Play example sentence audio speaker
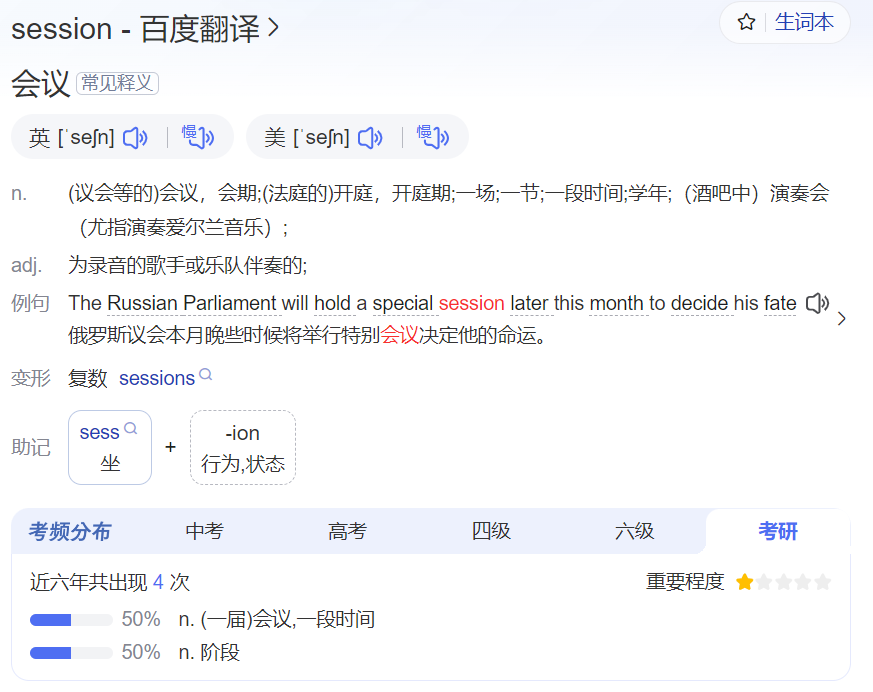The image size is (873, 692). point(817,303)
